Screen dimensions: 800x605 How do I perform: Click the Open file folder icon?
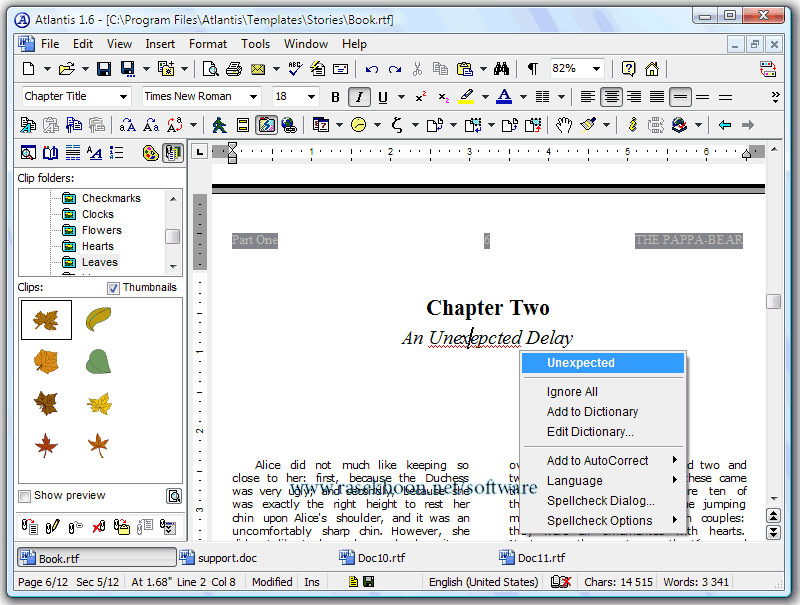66,68
